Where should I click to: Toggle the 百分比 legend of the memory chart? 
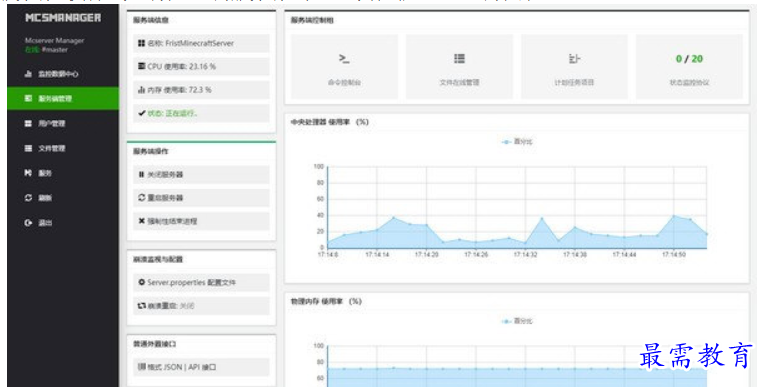point(517,321)
